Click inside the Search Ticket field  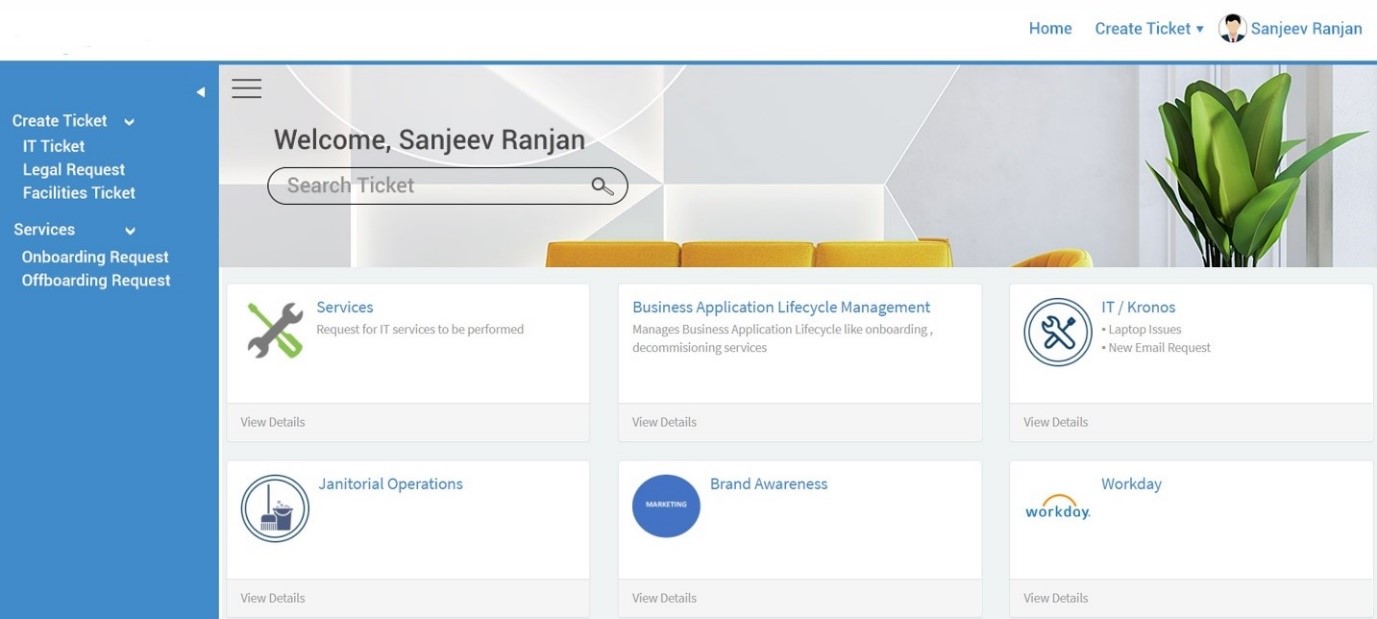click(420, 185)
